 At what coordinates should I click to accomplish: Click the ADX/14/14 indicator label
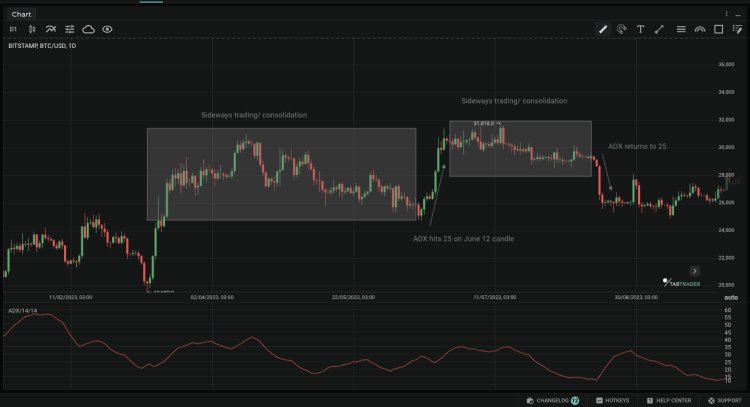coord(21,311)
